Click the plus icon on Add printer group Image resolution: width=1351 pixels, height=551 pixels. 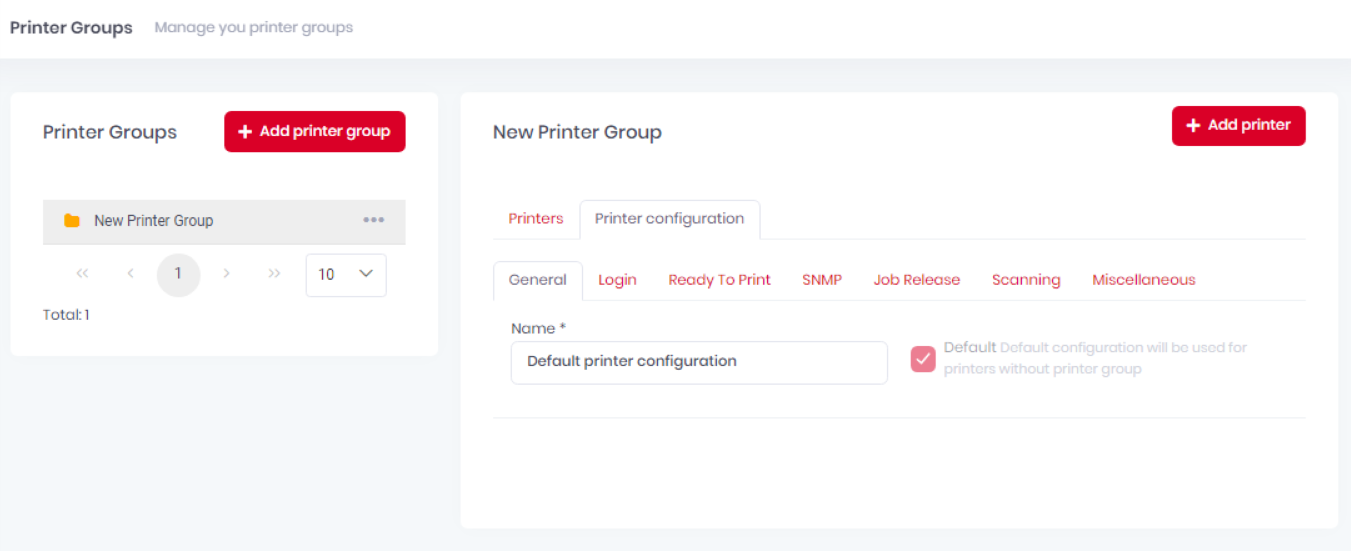[245, 132]
